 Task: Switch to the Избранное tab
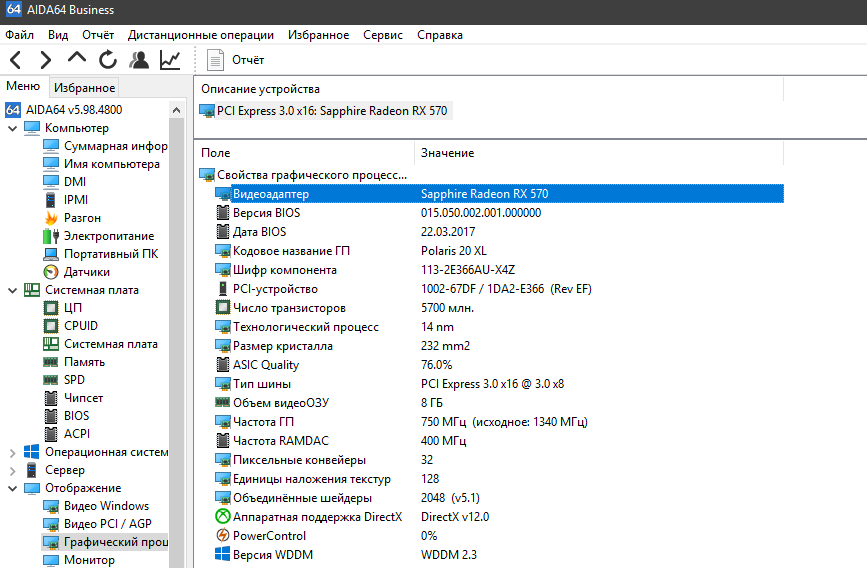click(85, 88)
